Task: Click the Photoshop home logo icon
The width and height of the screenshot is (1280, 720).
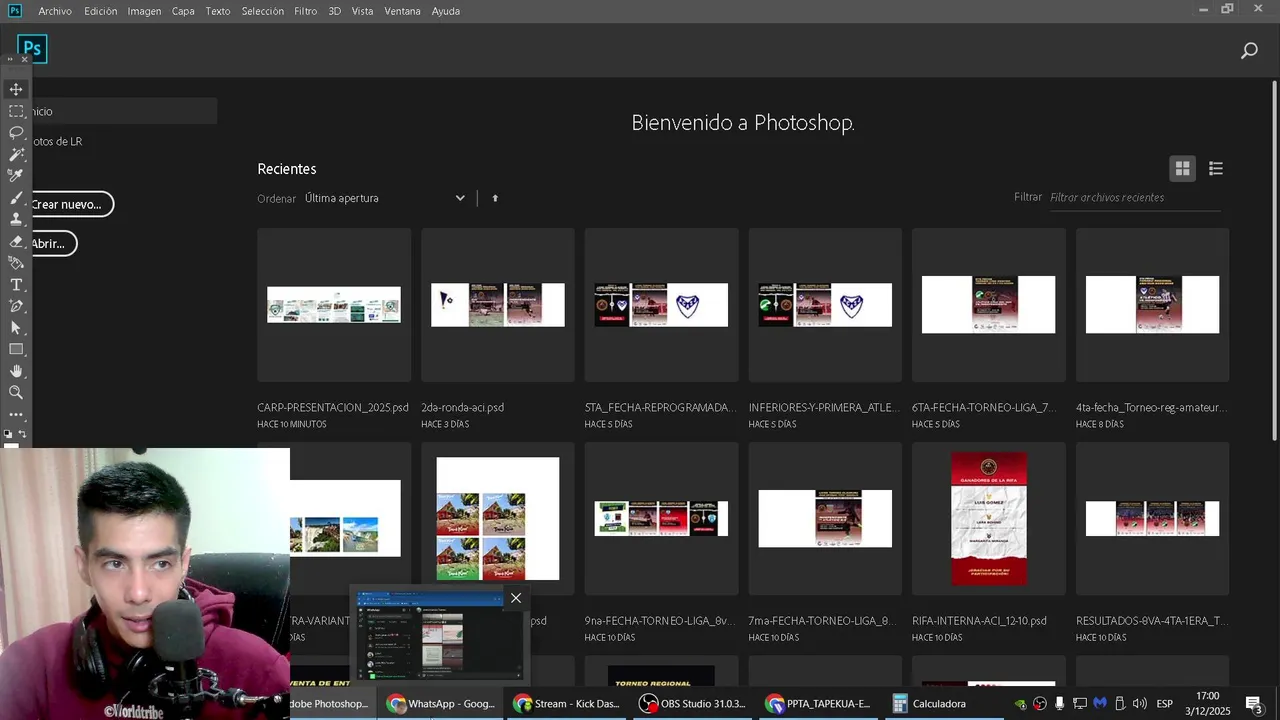Action: coord(32,48)
